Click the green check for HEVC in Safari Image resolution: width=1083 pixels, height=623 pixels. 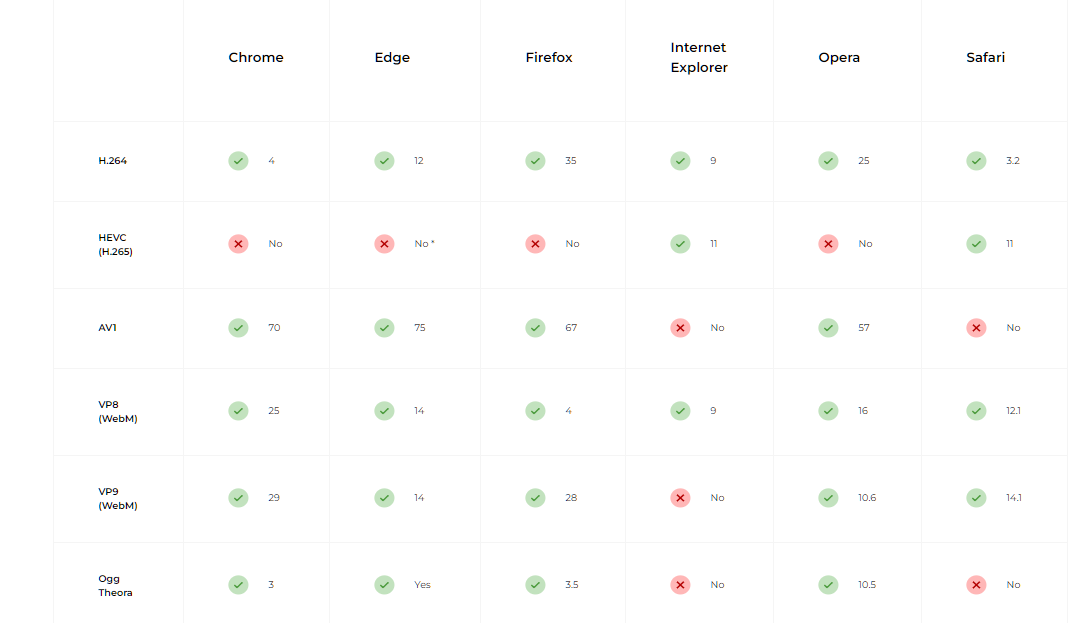(976, 244)
